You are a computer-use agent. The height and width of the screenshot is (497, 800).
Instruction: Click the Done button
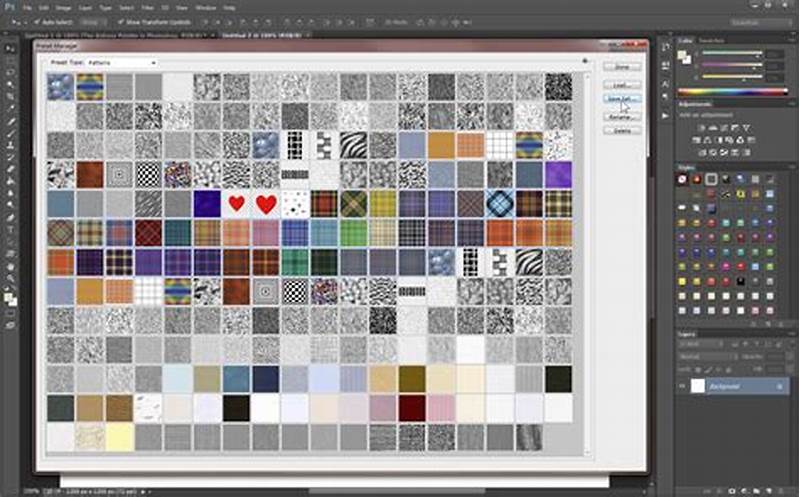[x=622, y=67]
